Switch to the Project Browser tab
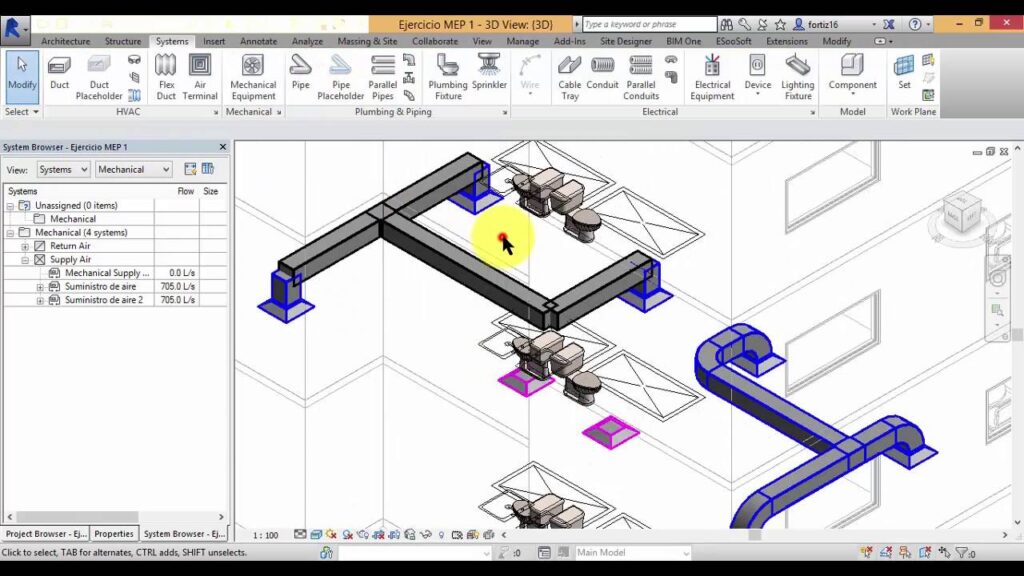The width and height of the screenshot is (1024, 576). point(46,534)
